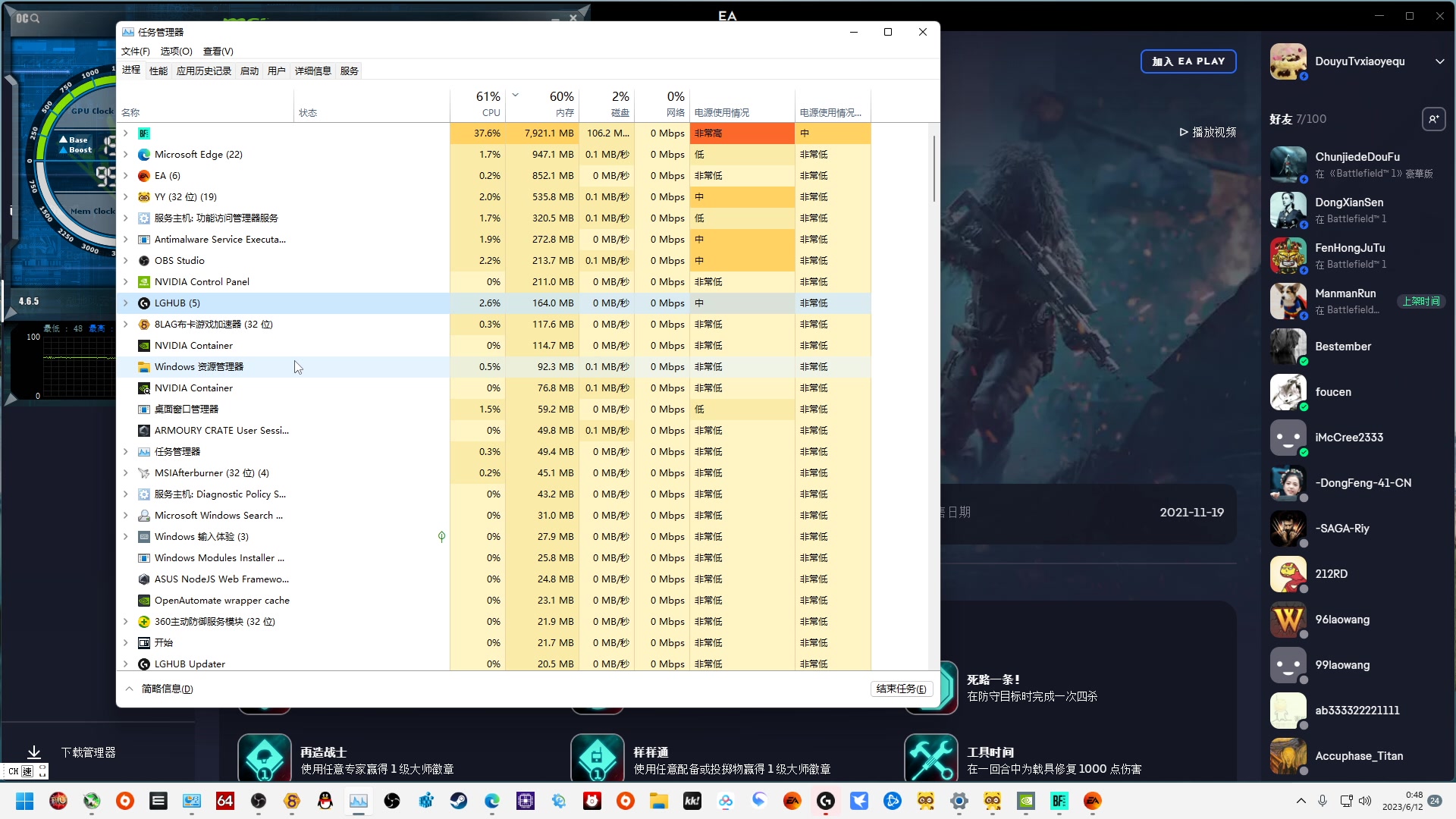
Task: Click the ARMOURY CRATE User Session icon
Action: click(144, 431)
